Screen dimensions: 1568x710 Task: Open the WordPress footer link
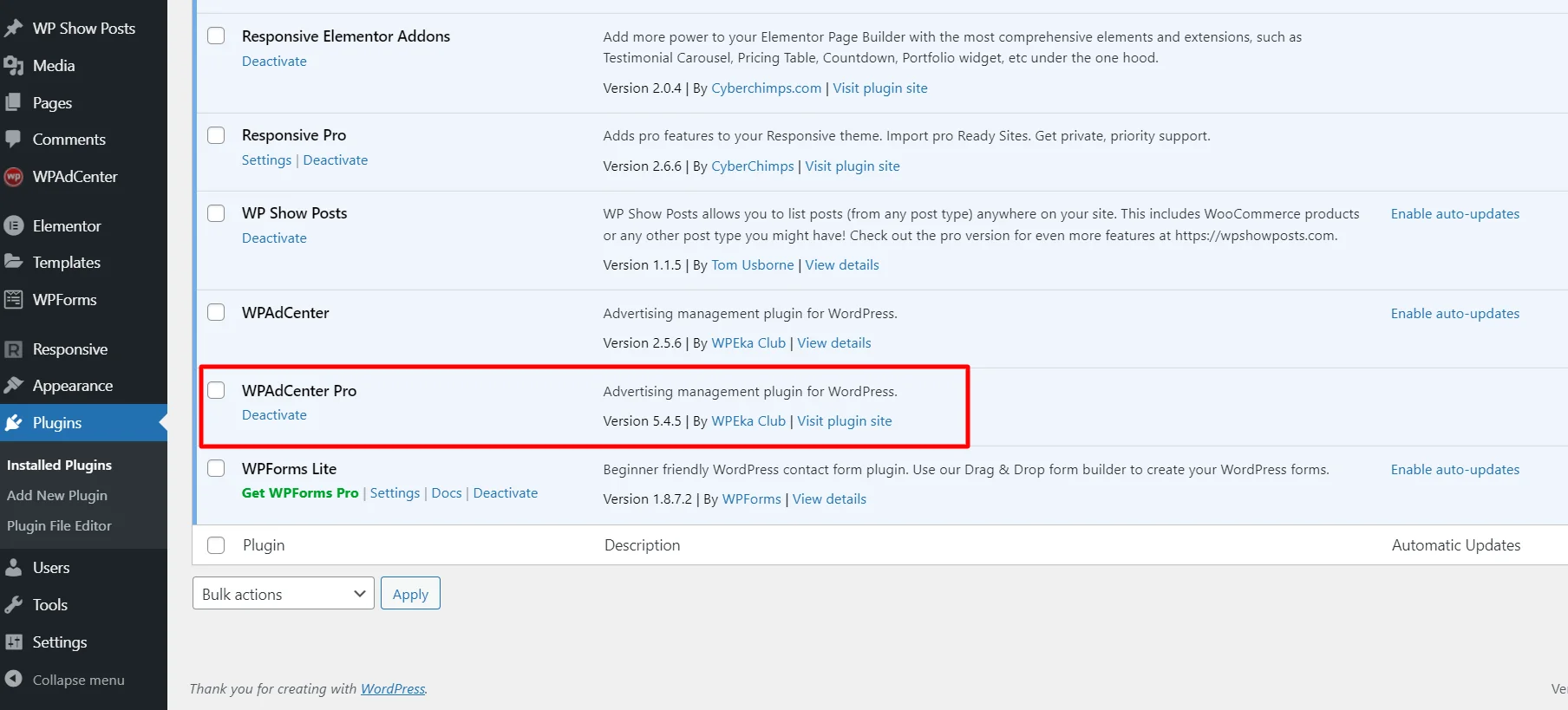(393, 688)
